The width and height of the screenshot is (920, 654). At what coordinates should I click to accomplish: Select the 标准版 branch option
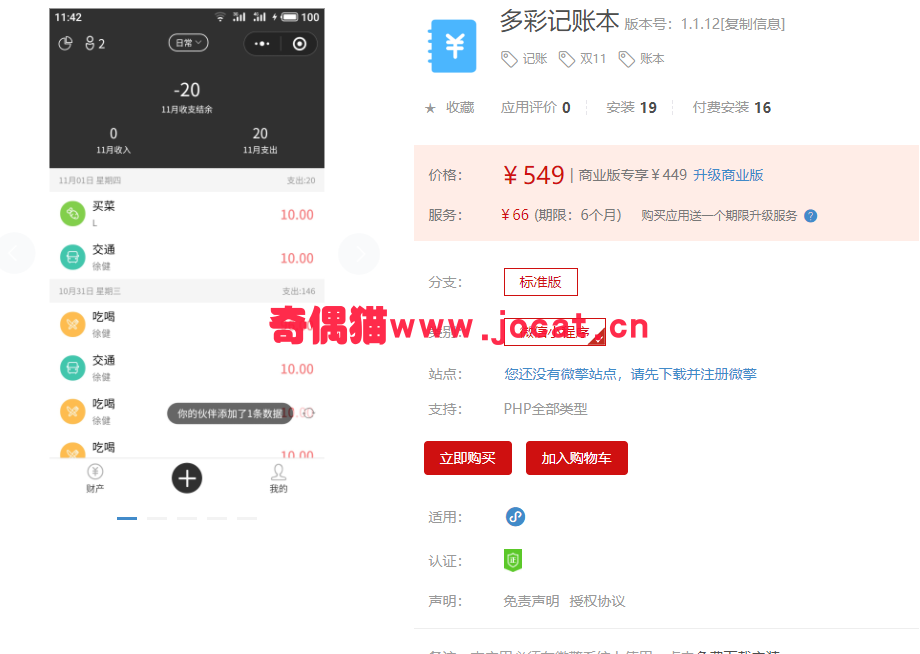coord(540,282)
